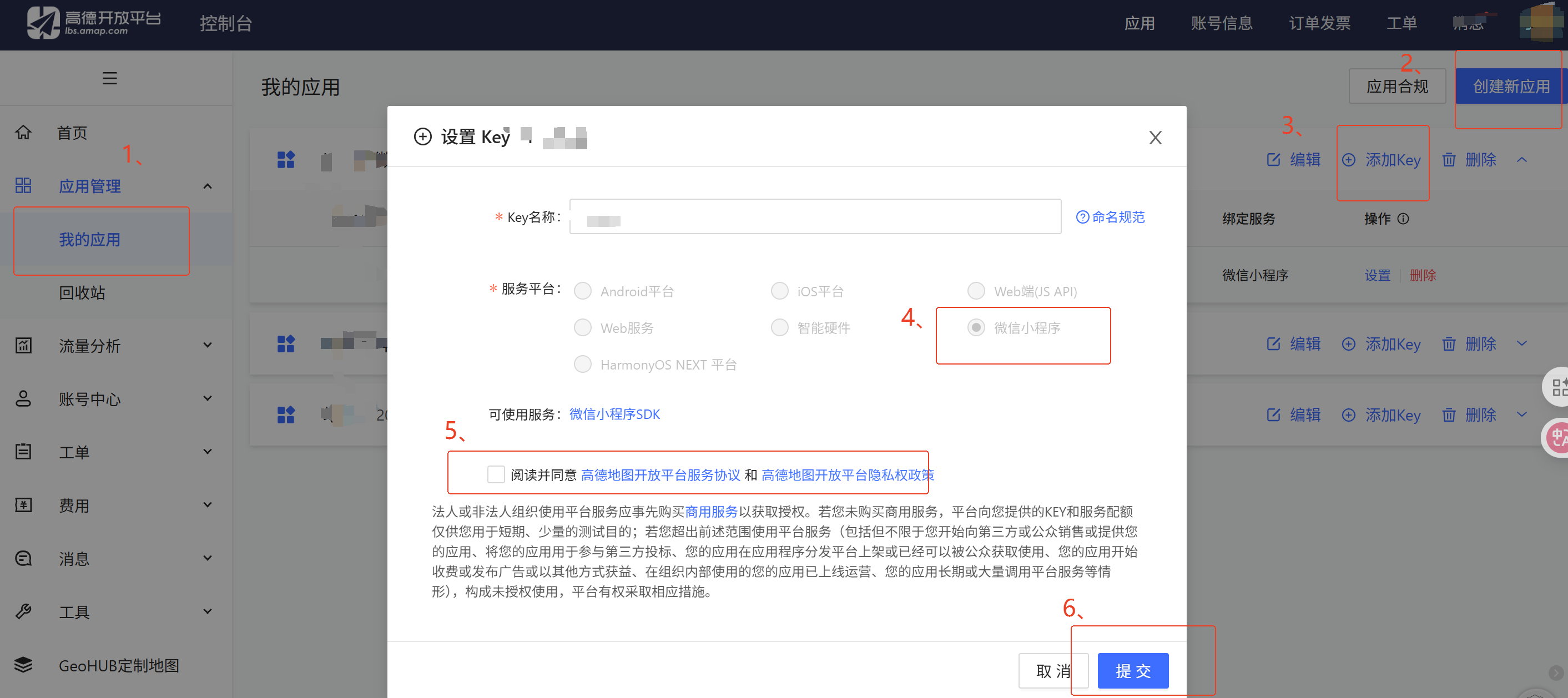Check the 阅读并同意 agreement checkbox

point(496,474)
